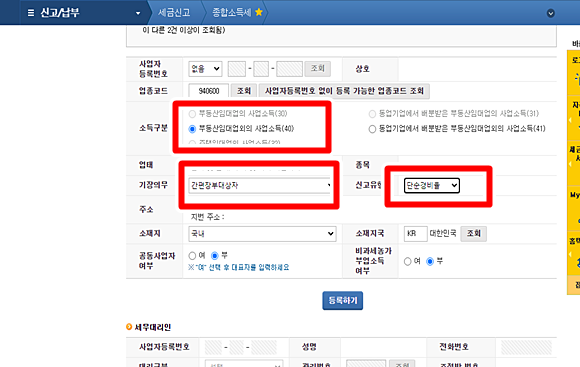Select 부동산임대업의 사업소득(30) radio button
580x367 pixels.
tap(192, 114)
